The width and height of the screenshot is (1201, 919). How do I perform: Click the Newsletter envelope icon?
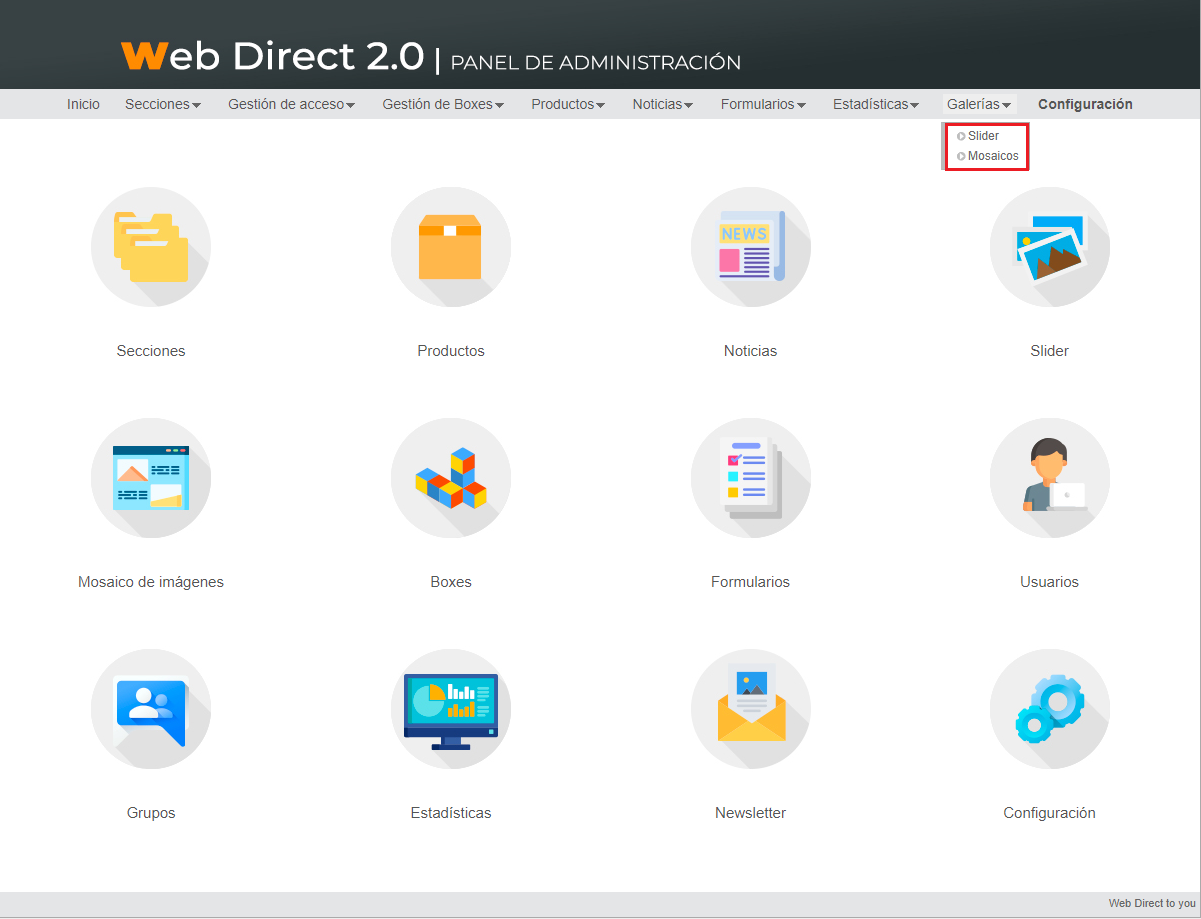pos(750,710)
